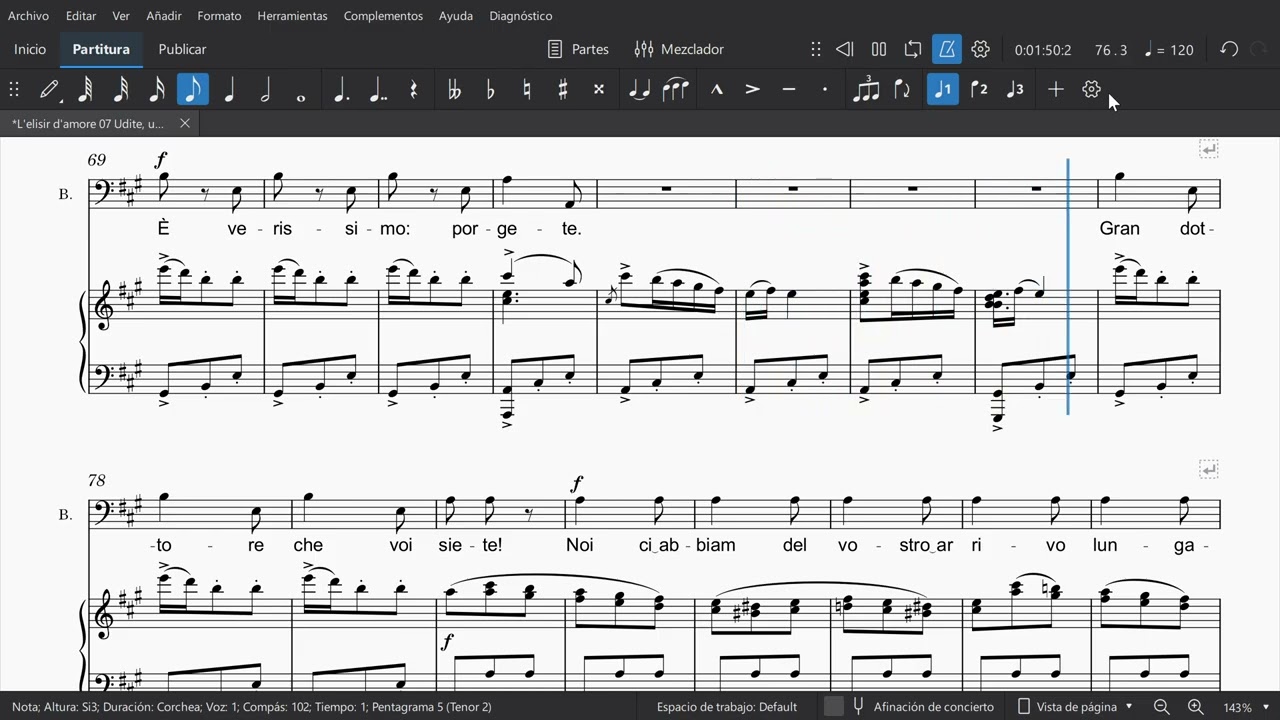Switch to the Publicar tab
Image resolution: width=1280 pixels, height=720 pixels.
[182, 49]
